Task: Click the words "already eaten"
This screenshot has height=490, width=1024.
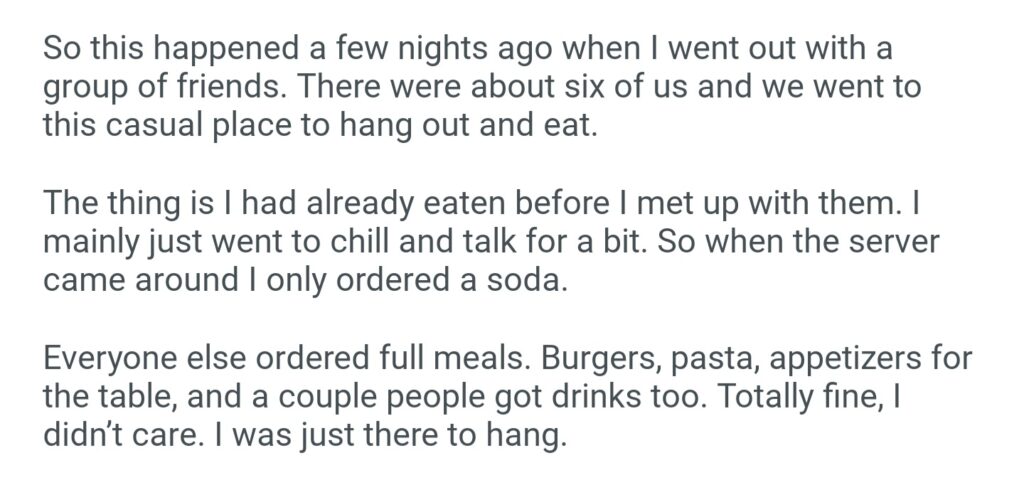Action: coord(366,205)
